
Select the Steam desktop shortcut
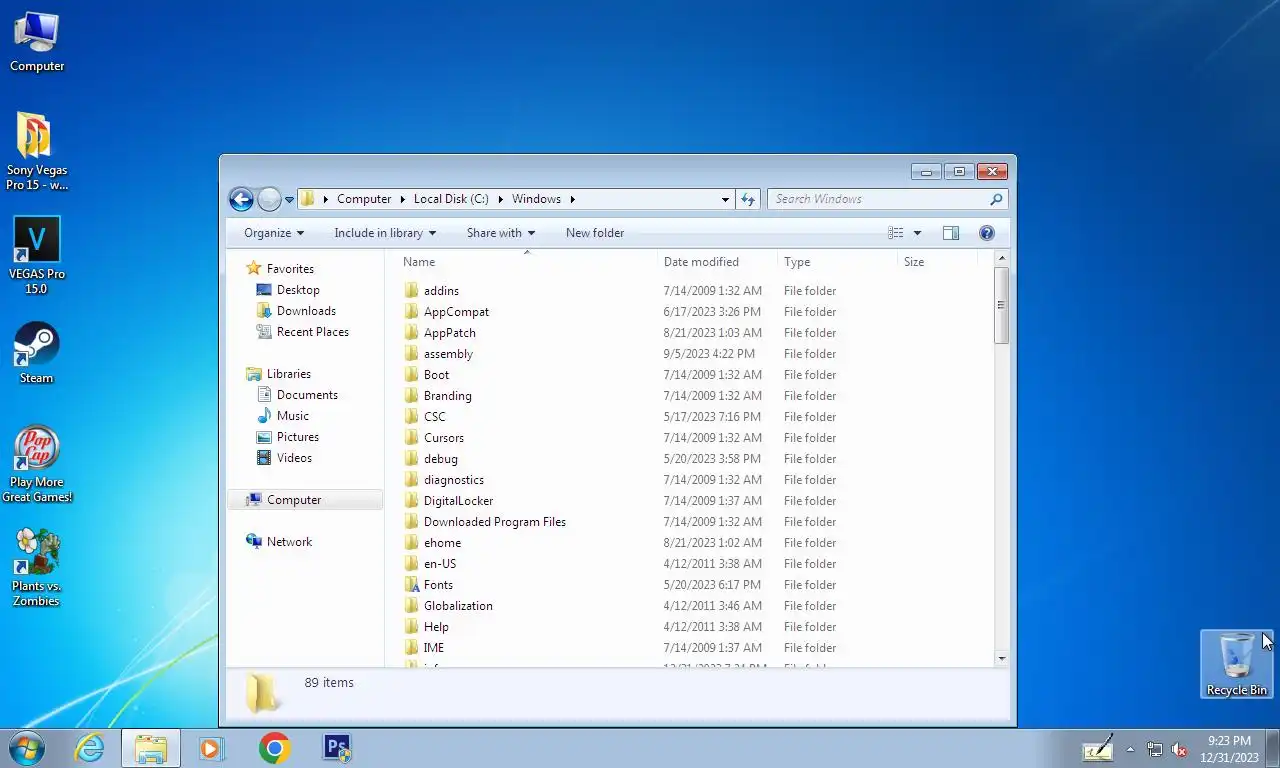[37, 353]
